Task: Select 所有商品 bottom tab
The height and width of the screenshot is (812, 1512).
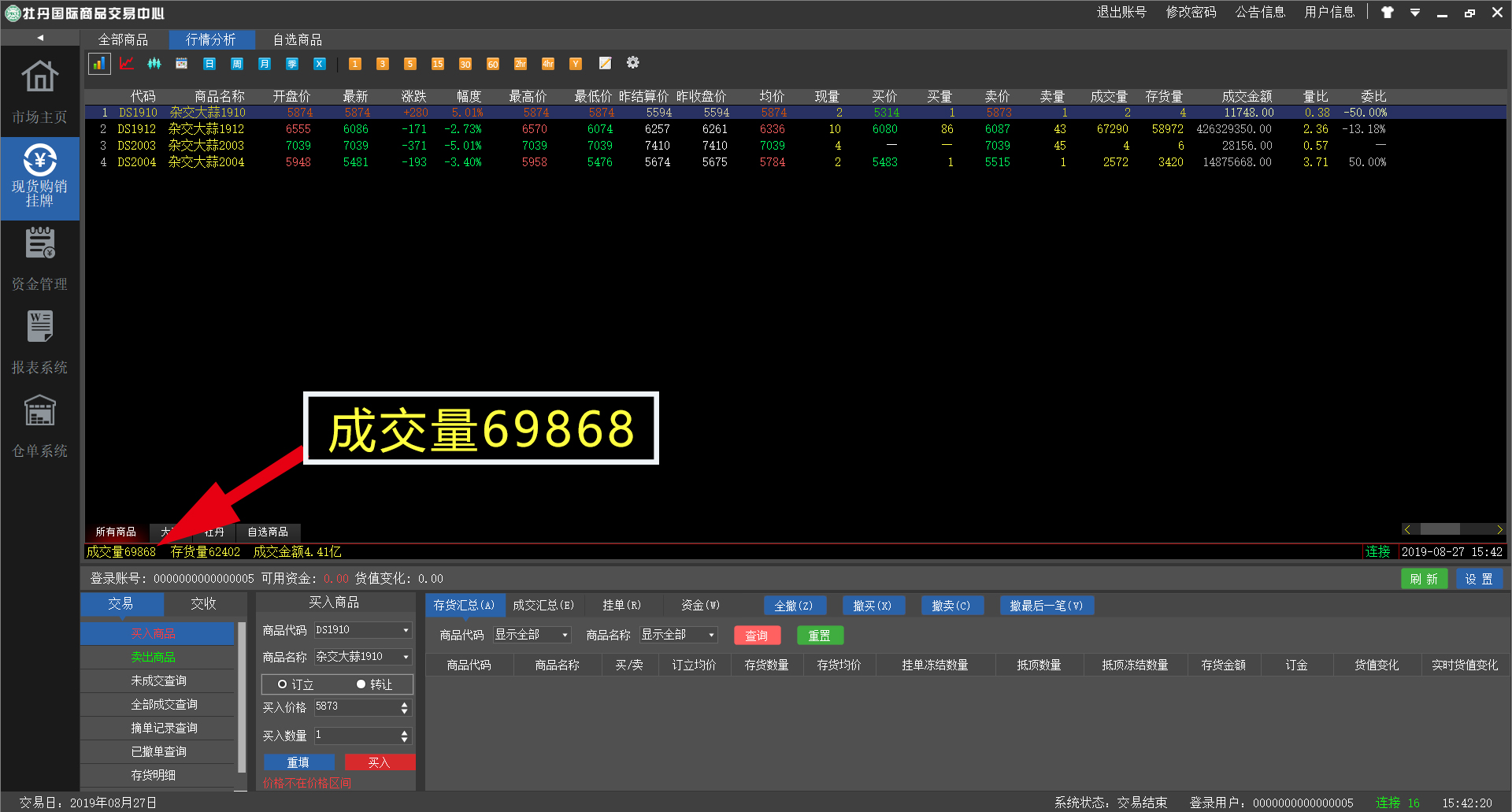Action: coord(116,532)
